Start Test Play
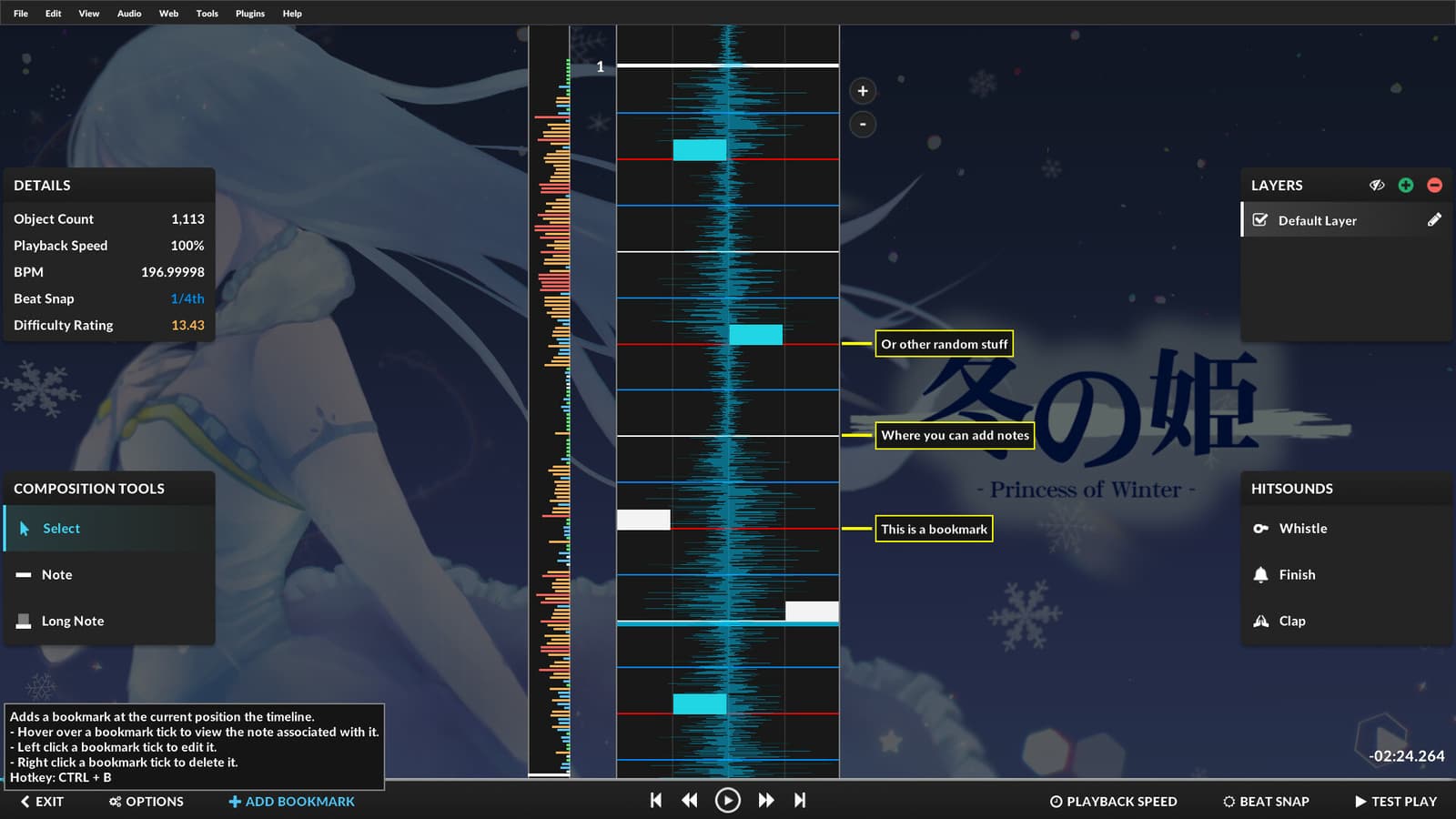 [1396, 802]
